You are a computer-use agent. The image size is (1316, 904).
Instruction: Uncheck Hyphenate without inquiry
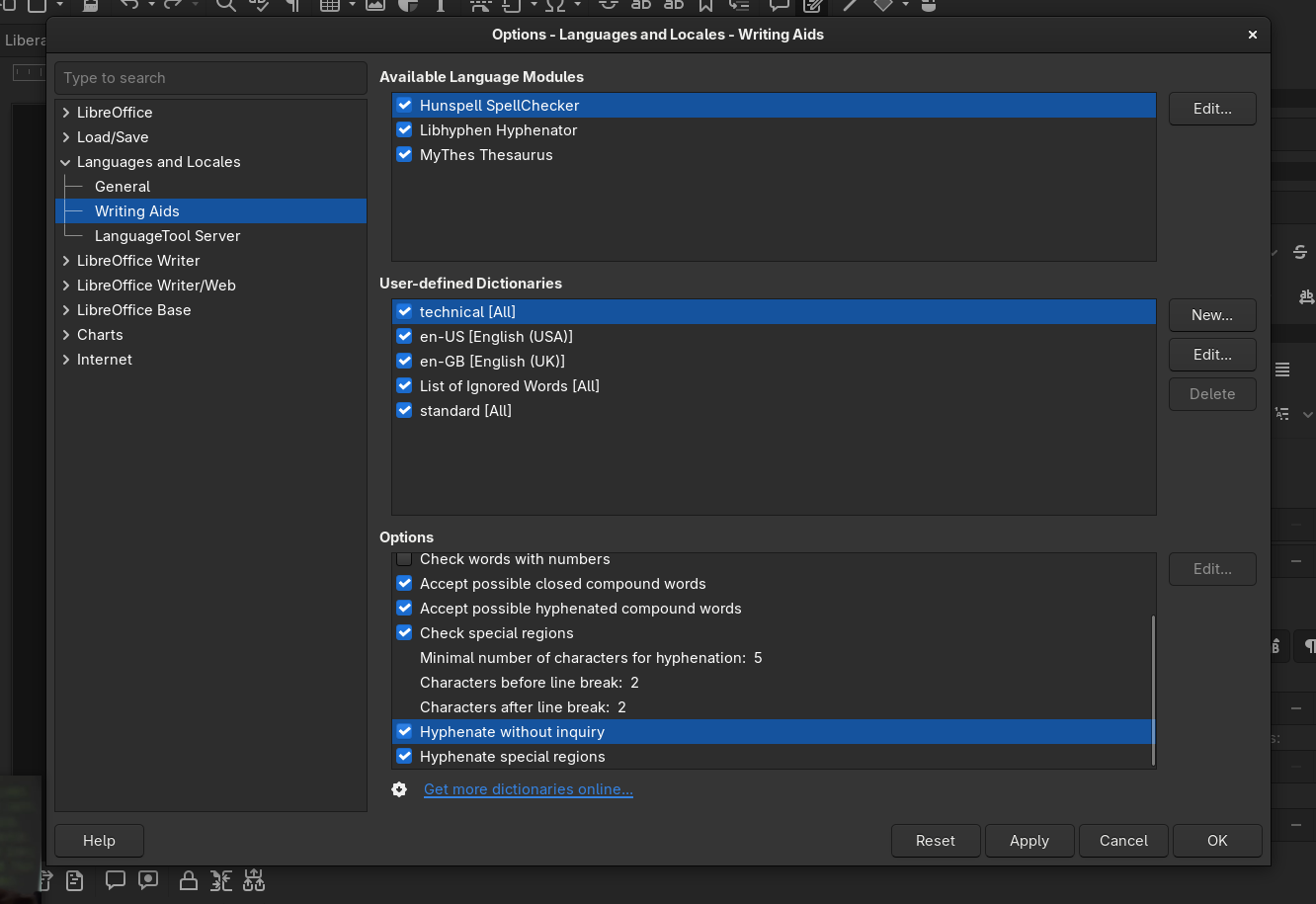(404, 731)
